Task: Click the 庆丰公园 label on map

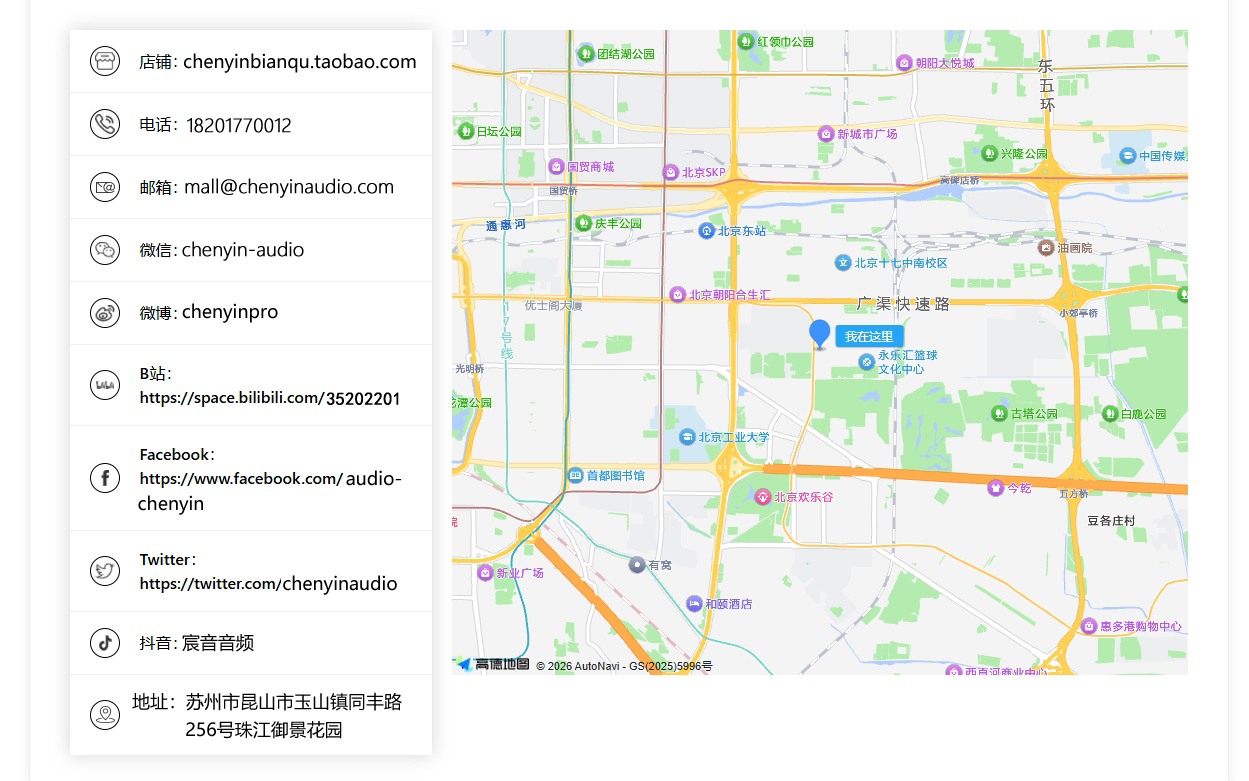Action: click(x=618, y=224)
